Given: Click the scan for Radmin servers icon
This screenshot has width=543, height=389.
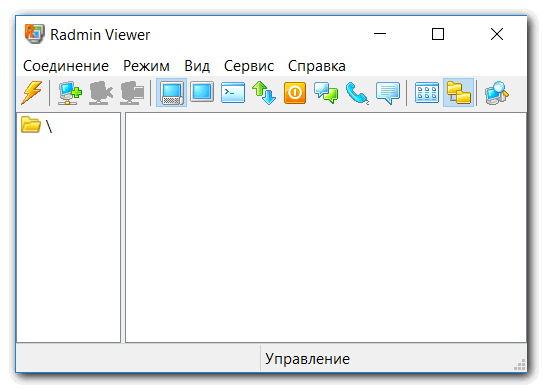Looking at the screenshot, I should [x=497, y=92].
